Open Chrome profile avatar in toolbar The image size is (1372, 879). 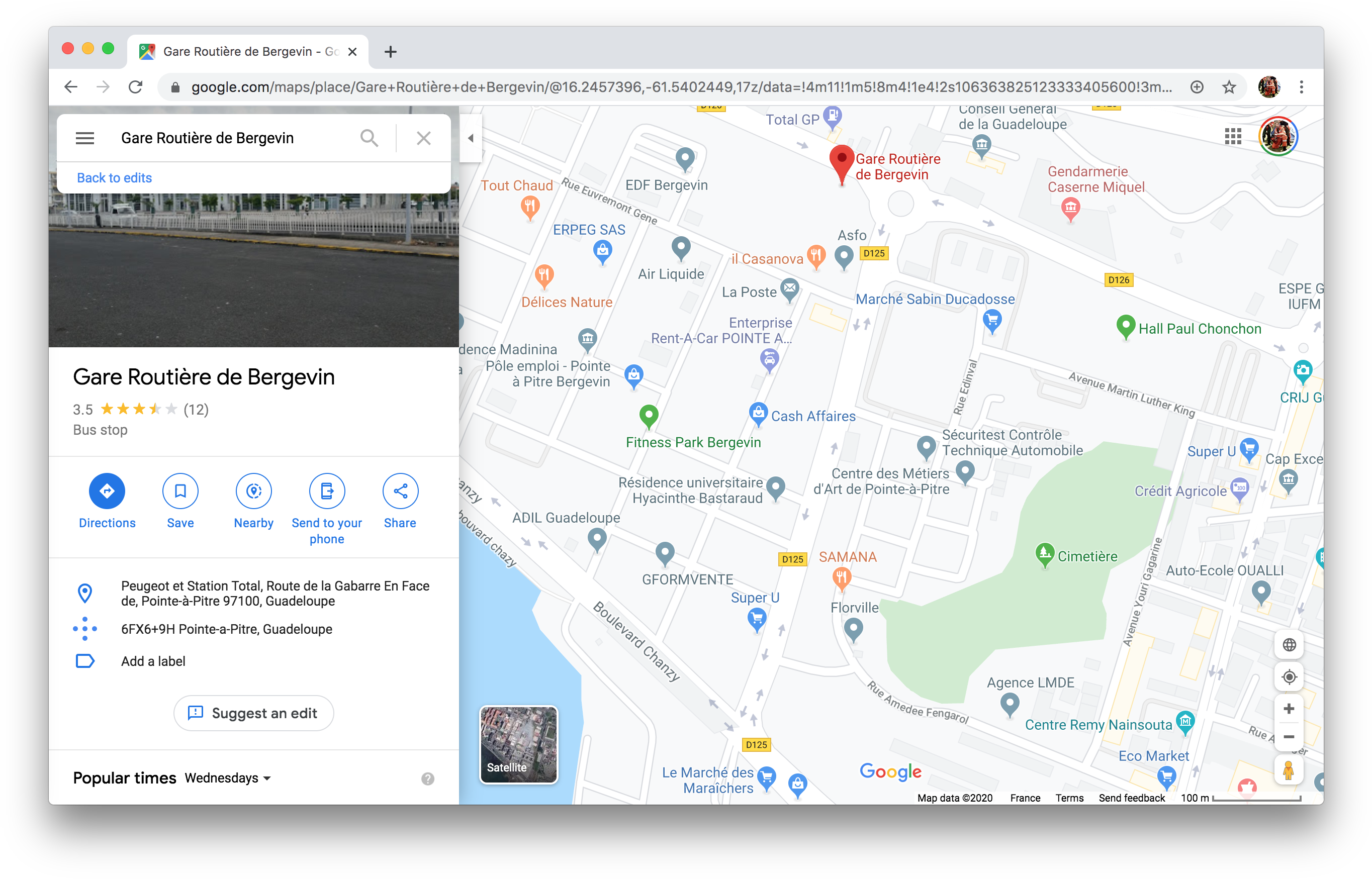pos(1268,87)
